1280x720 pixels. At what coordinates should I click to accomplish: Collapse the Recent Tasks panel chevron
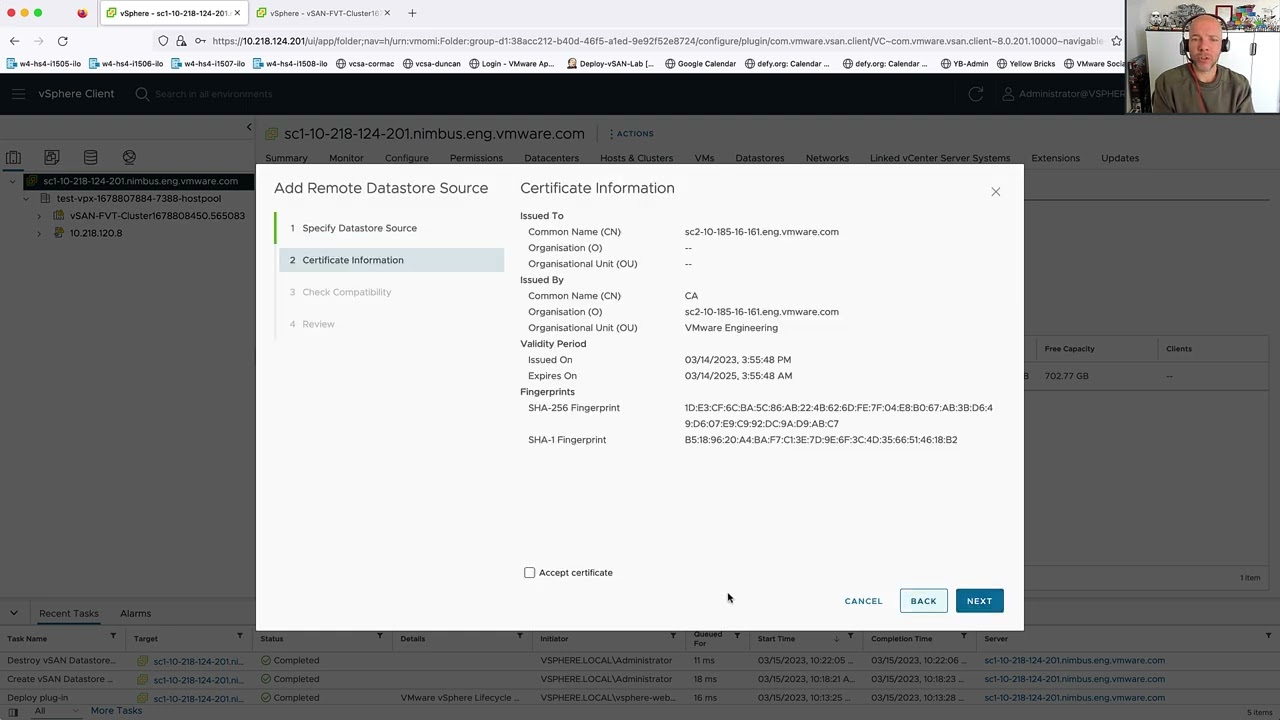(x=14, y=613)
